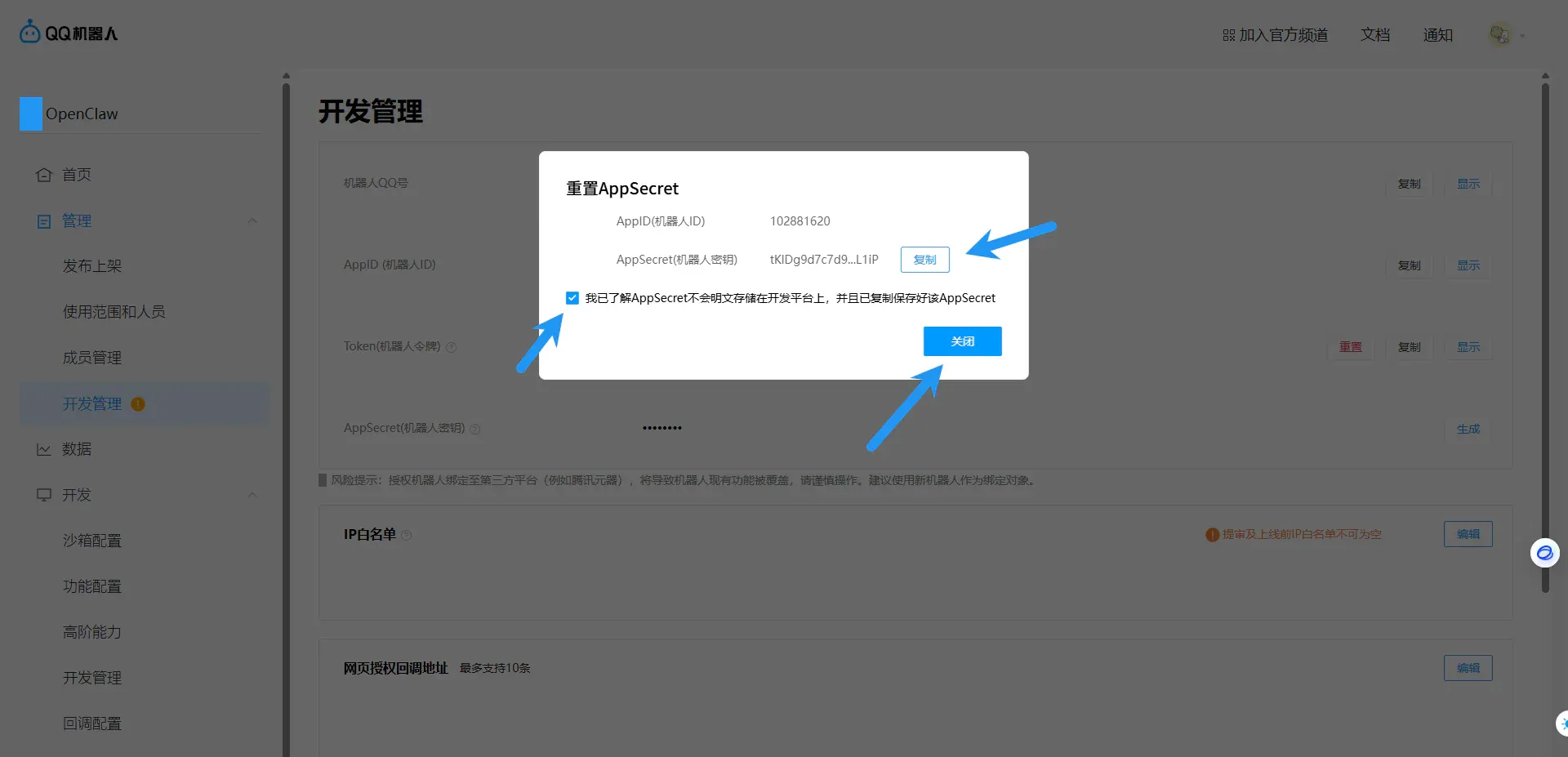
Task: Uncheck the AppSecret saved confirmation checkbox
Action: pos(572,298)
